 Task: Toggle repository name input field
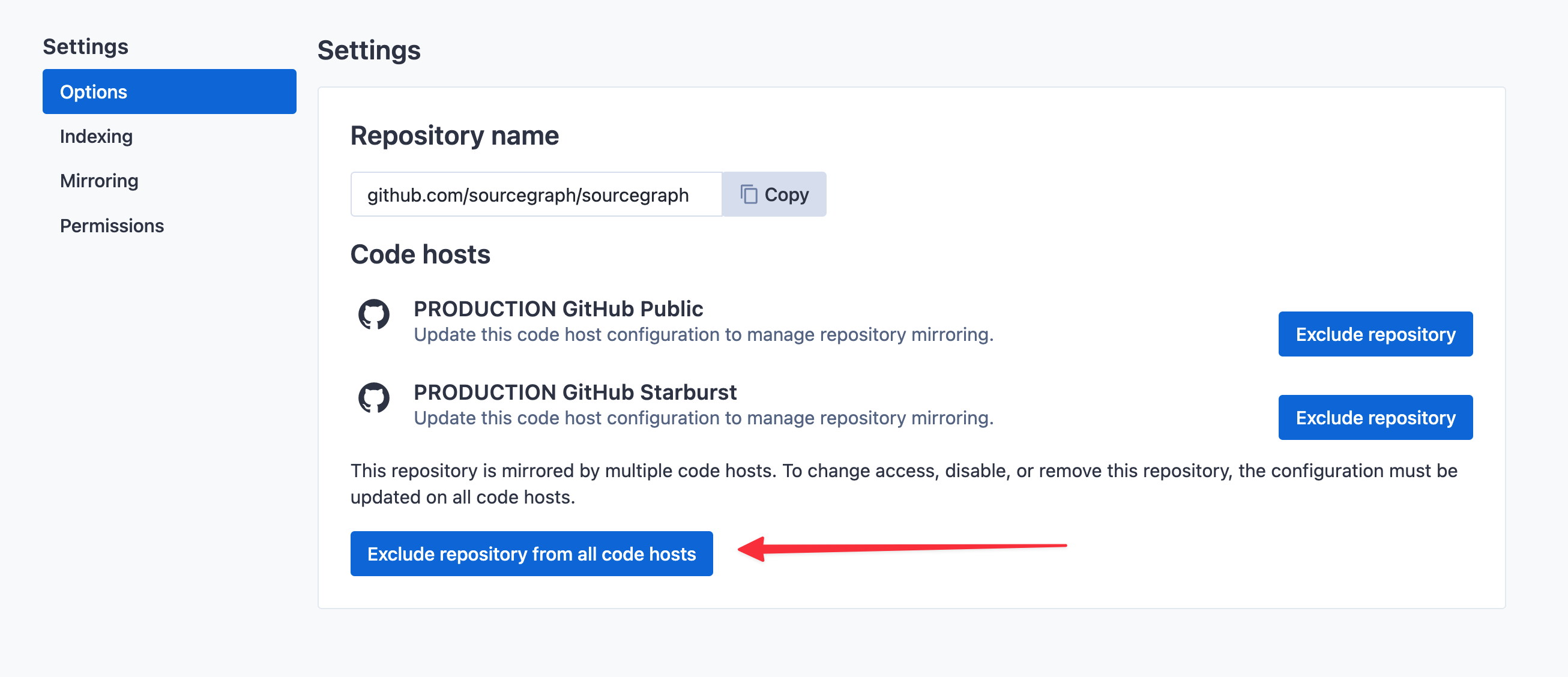pyautogui.click(x=536, y=195)
